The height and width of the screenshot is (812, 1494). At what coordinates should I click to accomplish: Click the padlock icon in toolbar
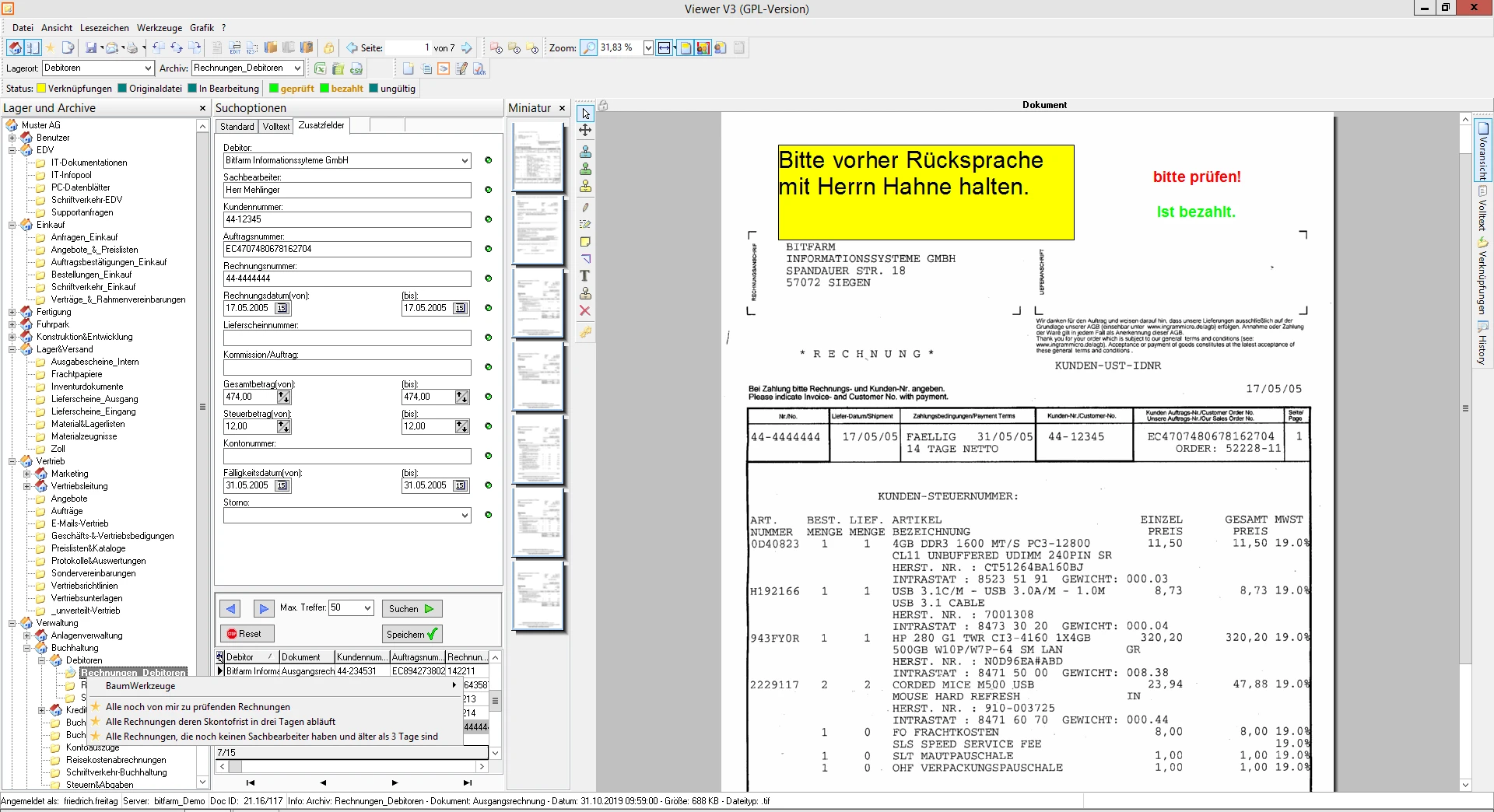(328, 47)
